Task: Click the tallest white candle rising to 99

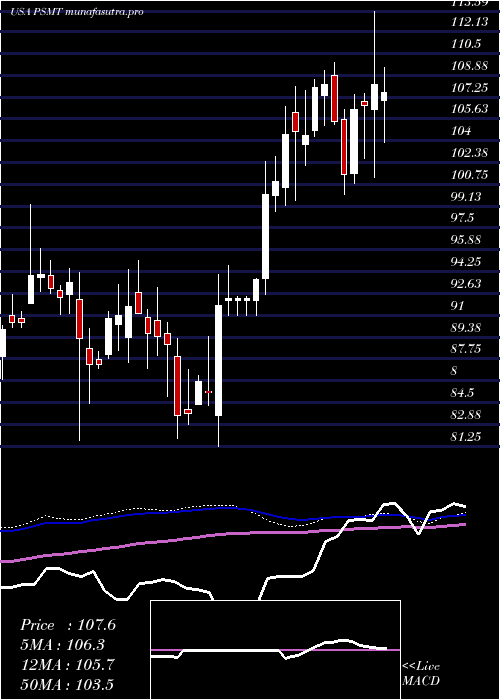Action: tap(265, 237)
